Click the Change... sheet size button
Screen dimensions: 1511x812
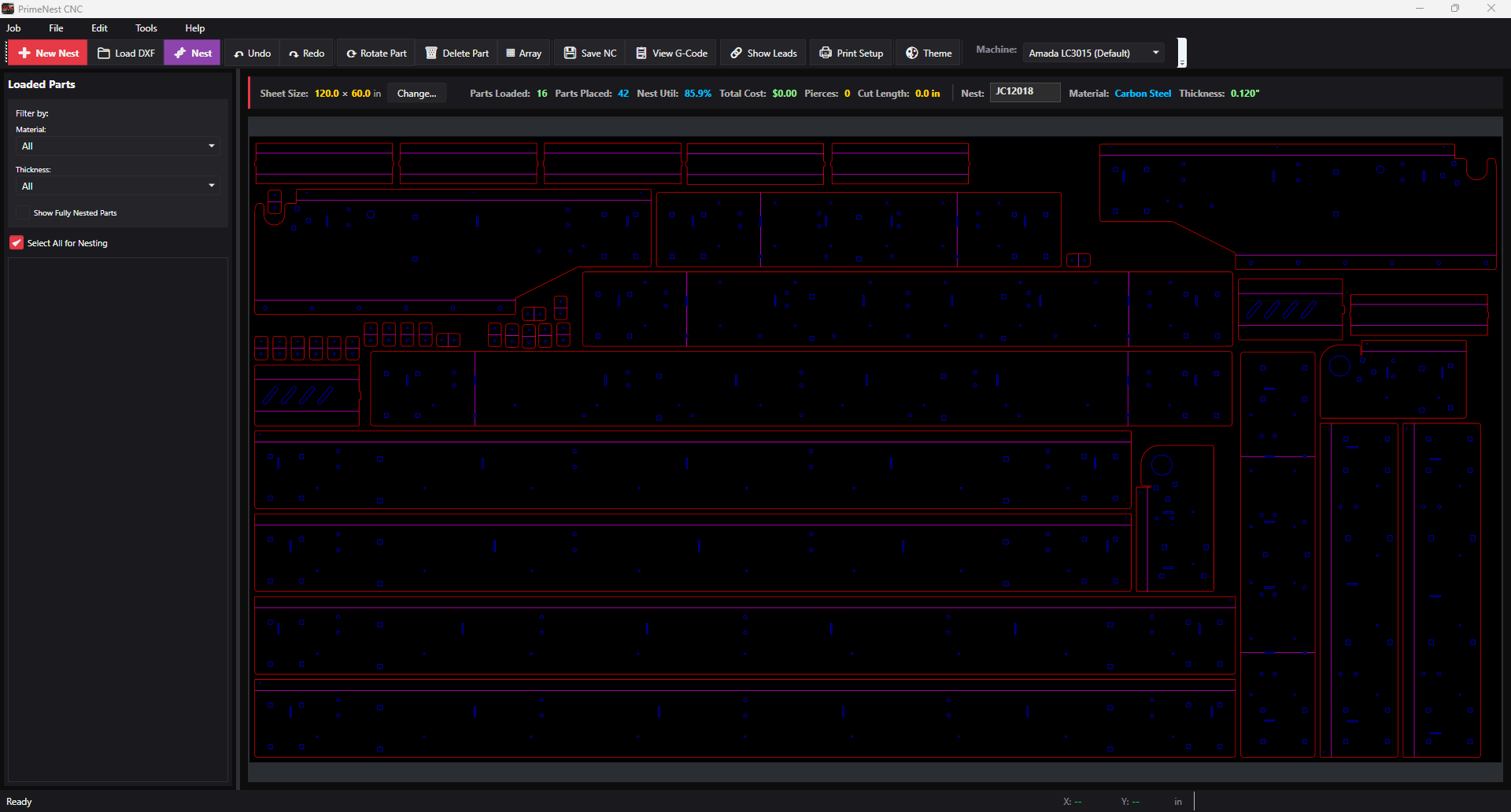[417, 93]
